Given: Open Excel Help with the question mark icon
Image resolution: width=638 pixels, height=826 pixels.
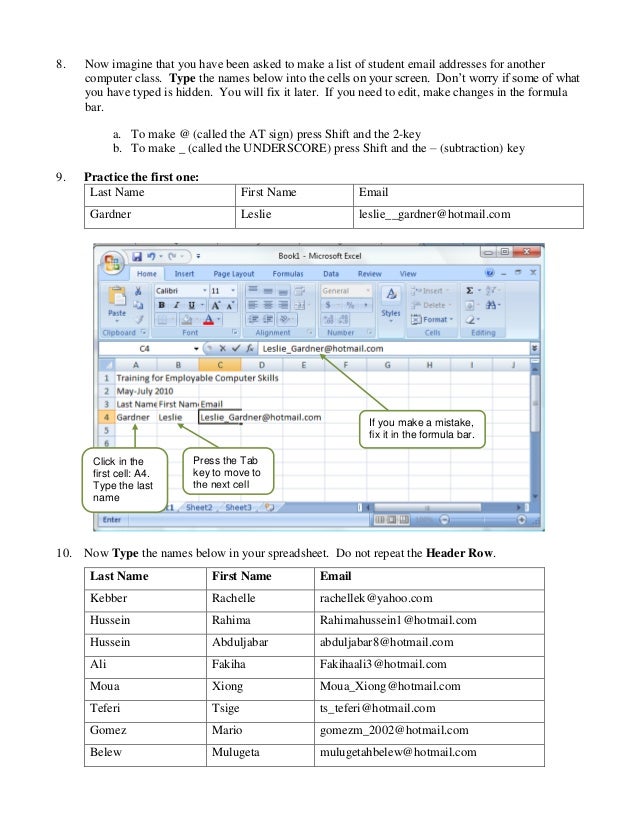Looking at the screenshot, I should [x=489, y=272].
